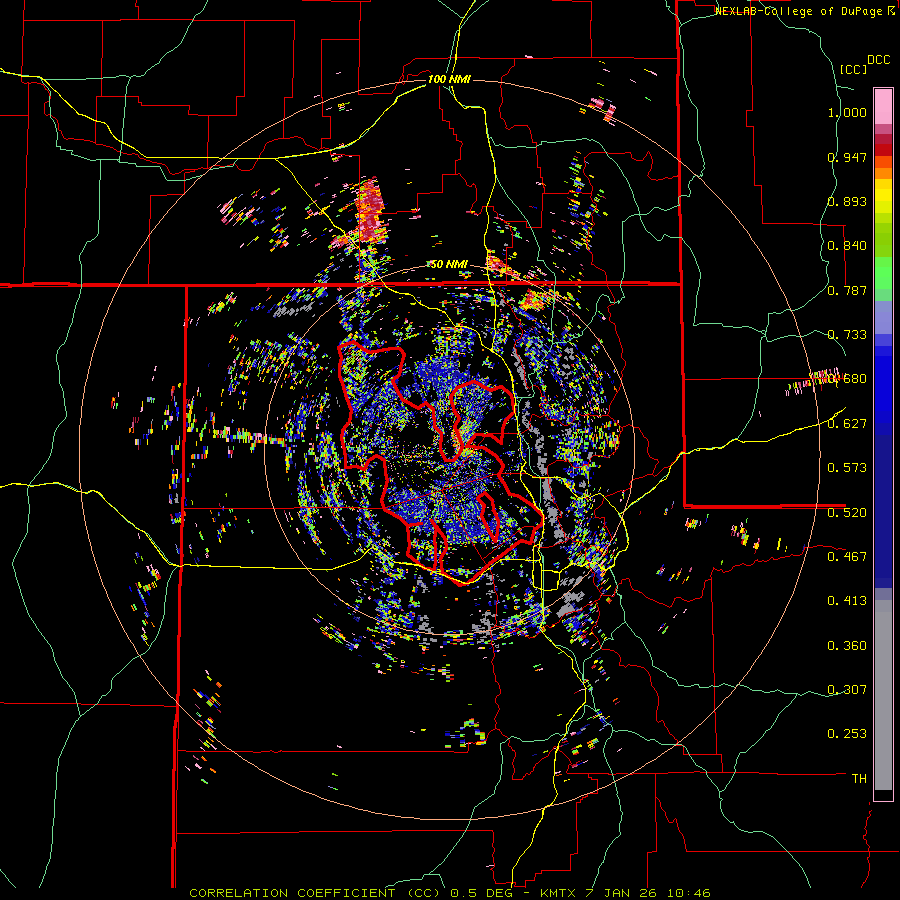This screenshot has height=900, width=900.
Task: Click the 0.733 legend value
Action: [x=847, y=335]
